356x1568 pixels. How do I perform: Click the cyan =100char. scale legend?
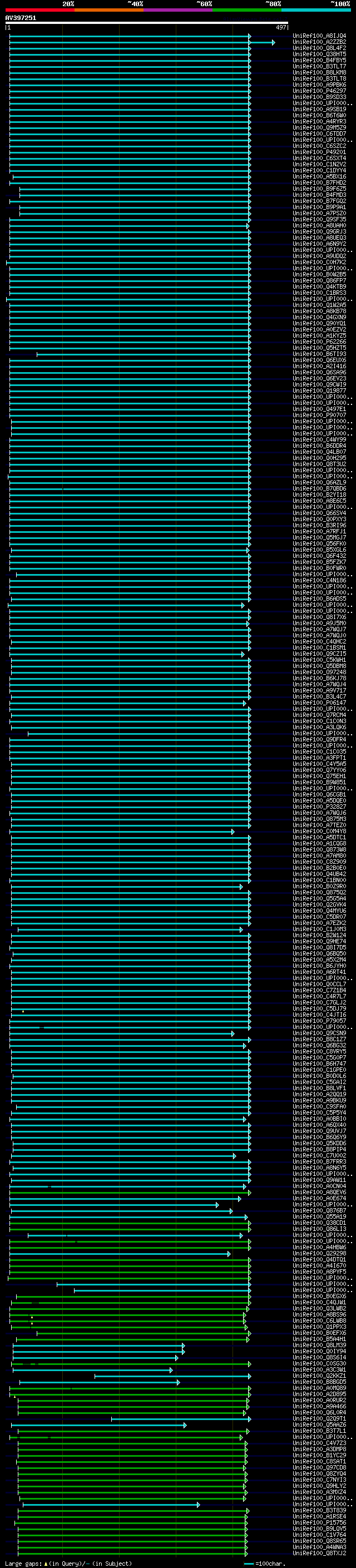(x=265, y=1564)
